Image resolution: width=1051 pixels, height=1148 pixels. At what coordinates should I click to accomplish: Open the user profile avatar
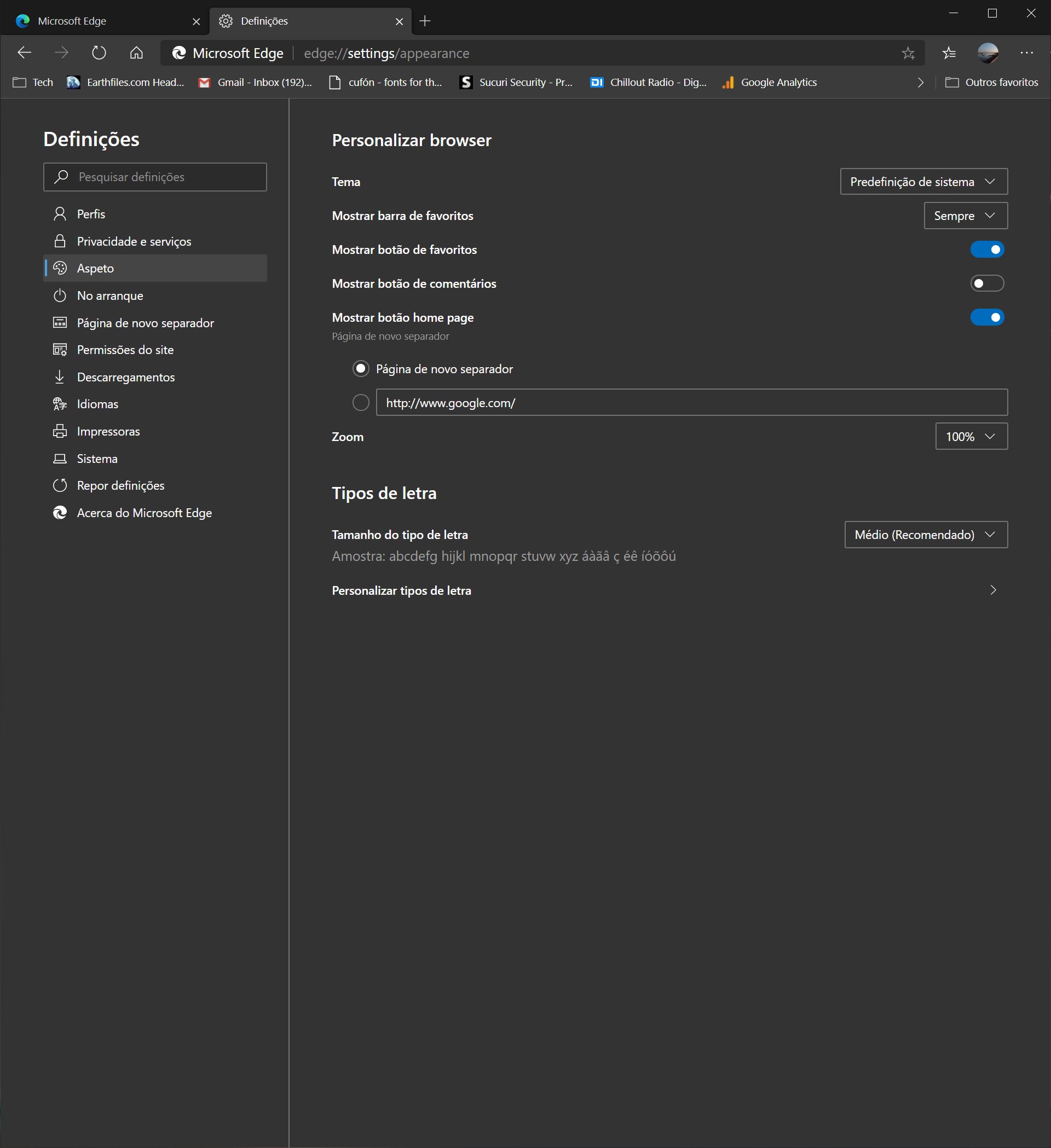click(988, 53)
